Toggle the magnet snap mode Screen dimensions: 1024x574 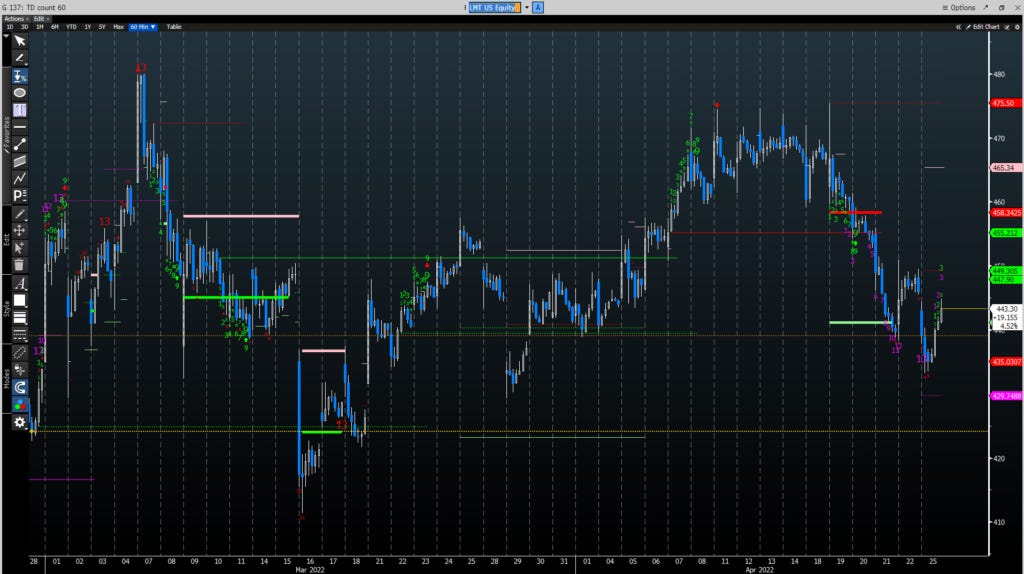20,387
